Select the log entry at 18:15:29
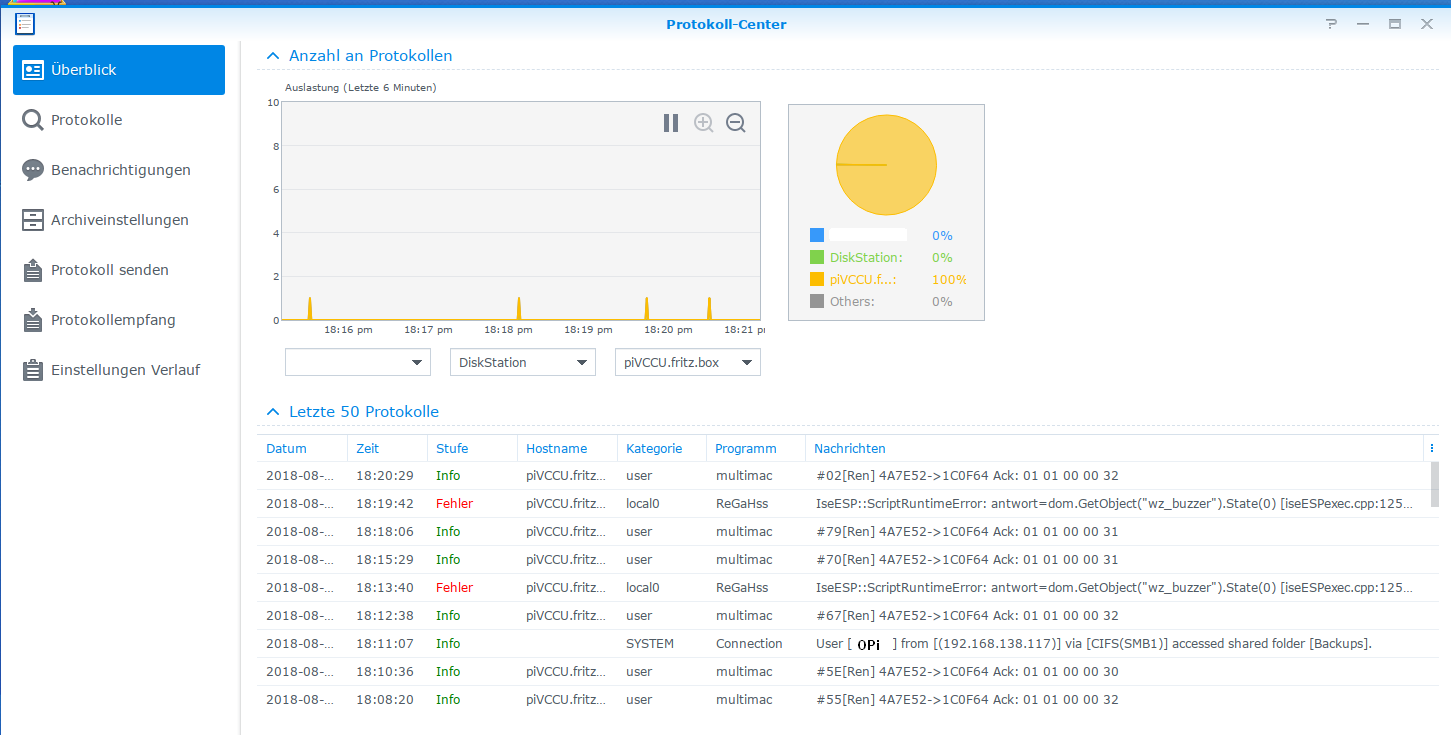The height and width of the screenshot is (735, 1451). (843, 560)
